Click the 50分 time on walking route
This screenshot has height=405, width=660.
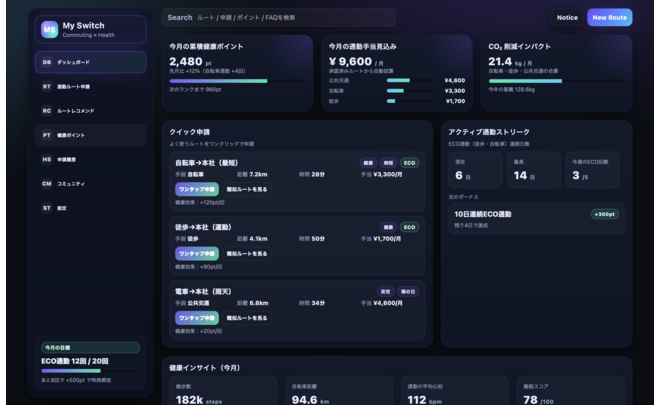click(318, 239)
